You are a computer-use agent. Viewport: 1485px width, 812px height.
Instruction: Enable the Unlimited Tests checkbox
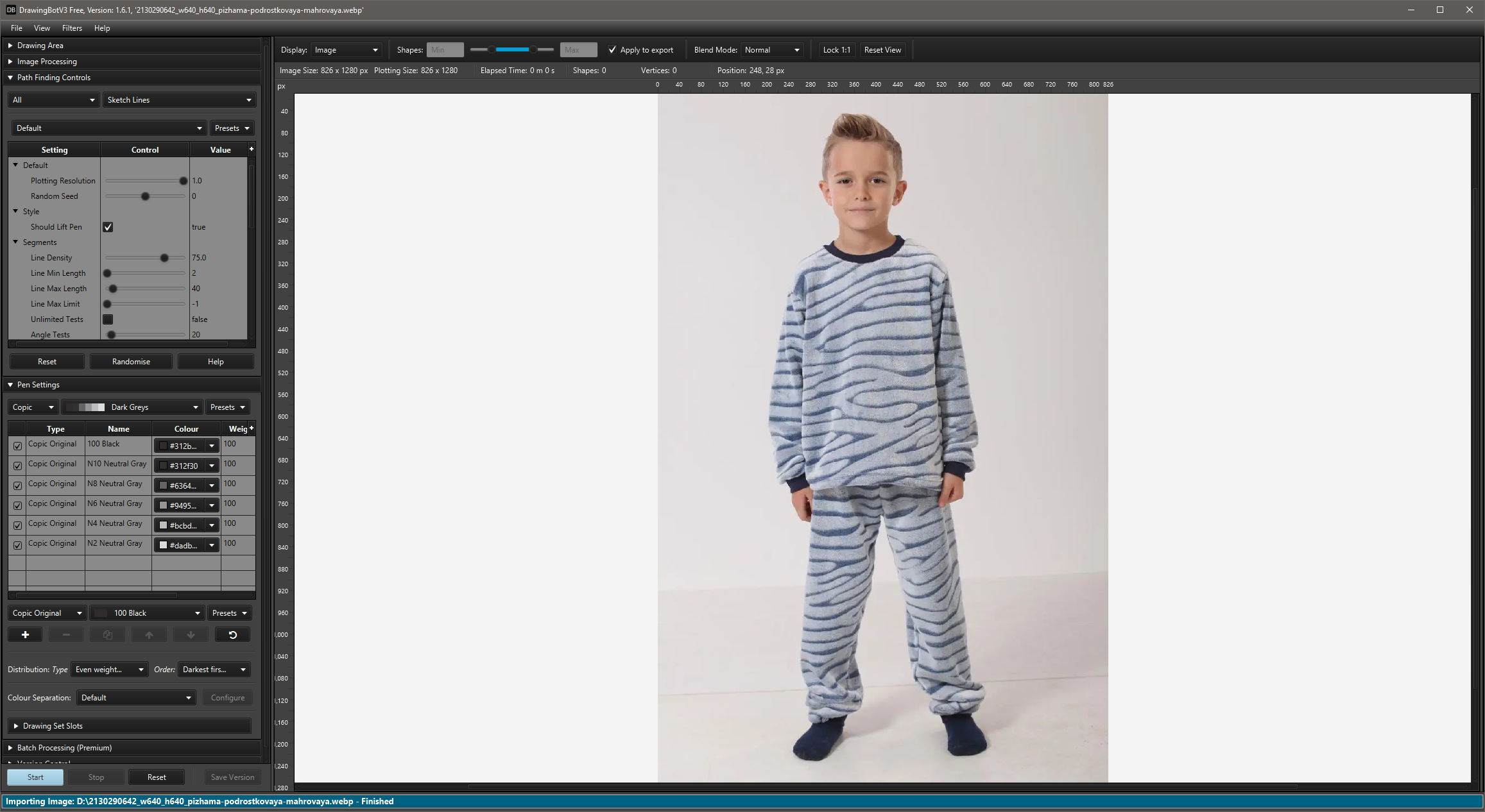[x=108, y=319]
